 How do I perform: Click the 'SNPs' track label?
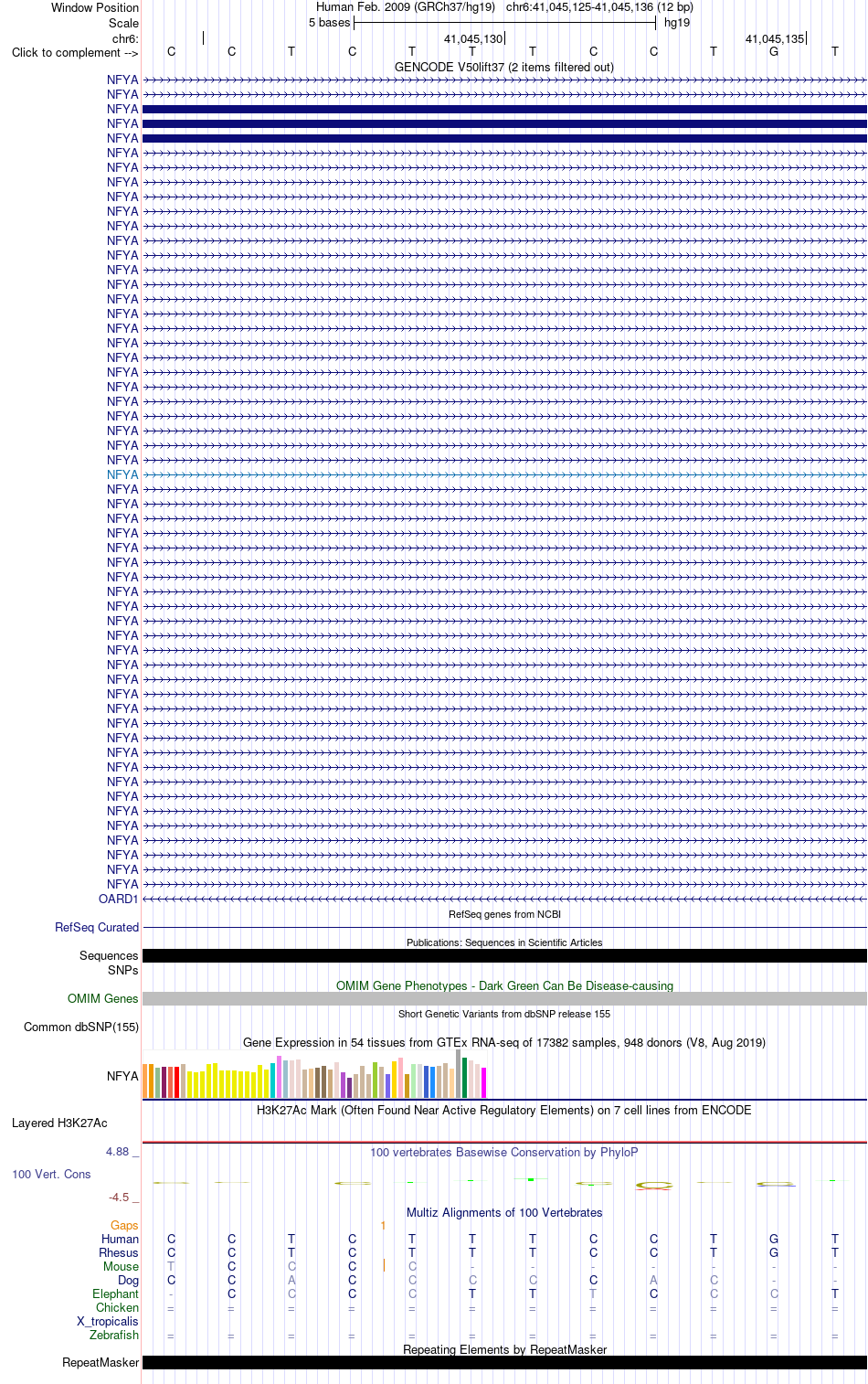coord(123,970)
